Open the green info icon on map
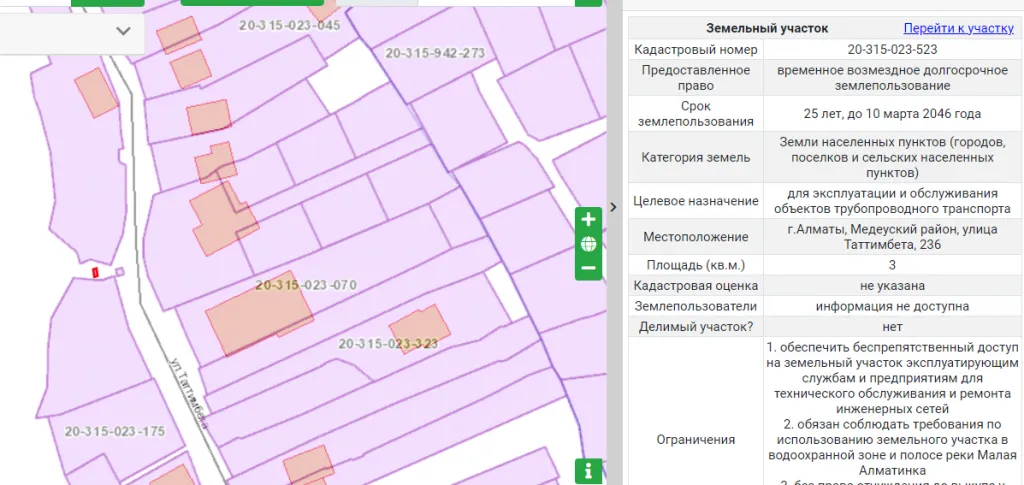This screenshot has height=485, width=1024. (x=588, y=470)
